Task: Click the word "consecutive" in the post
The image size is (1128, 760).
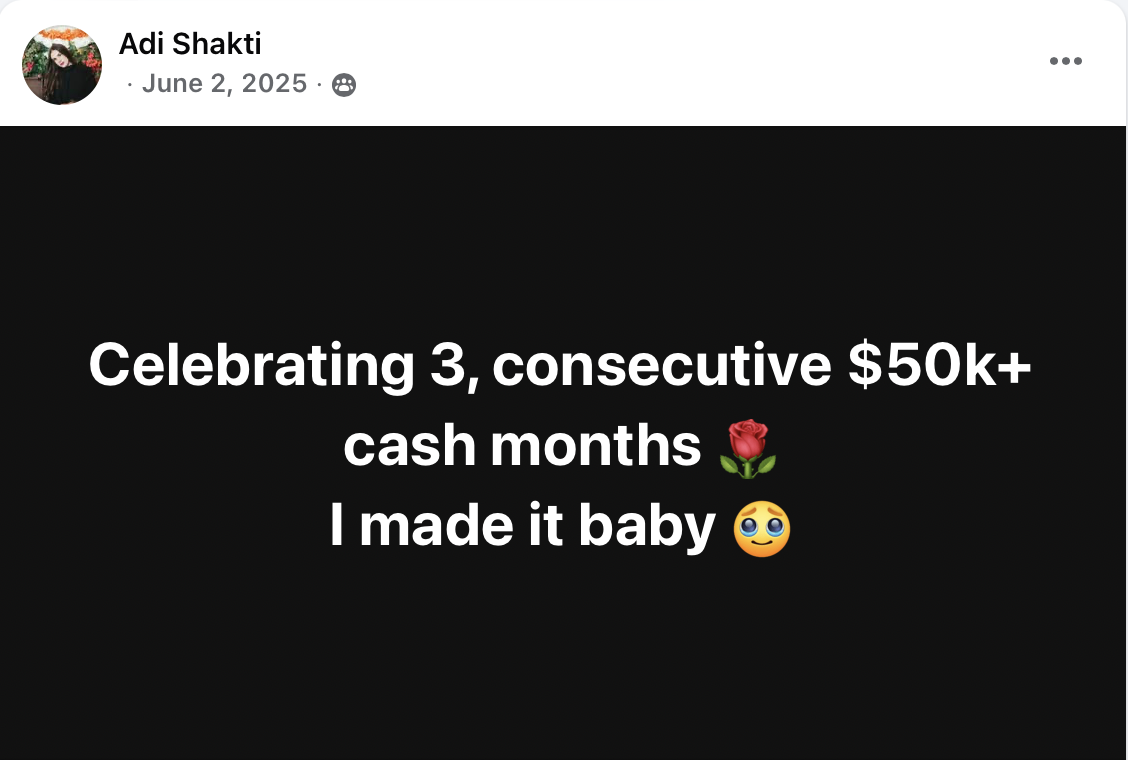Action: tap(661, 366)
